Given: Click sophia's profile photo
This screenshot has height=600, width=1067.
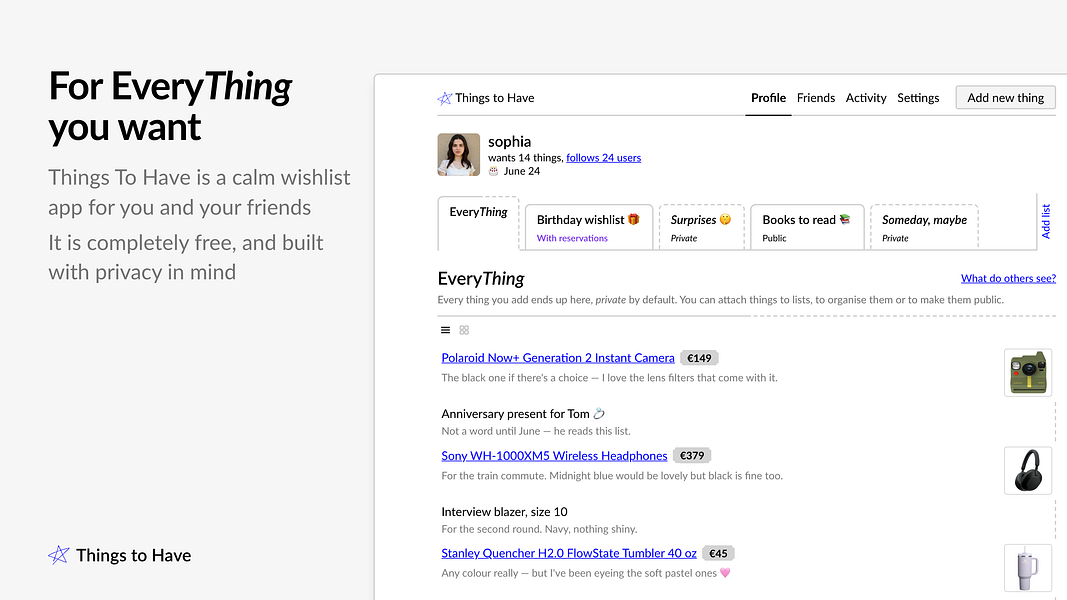Looking at the screenshot, I should [x=459, y=154].
